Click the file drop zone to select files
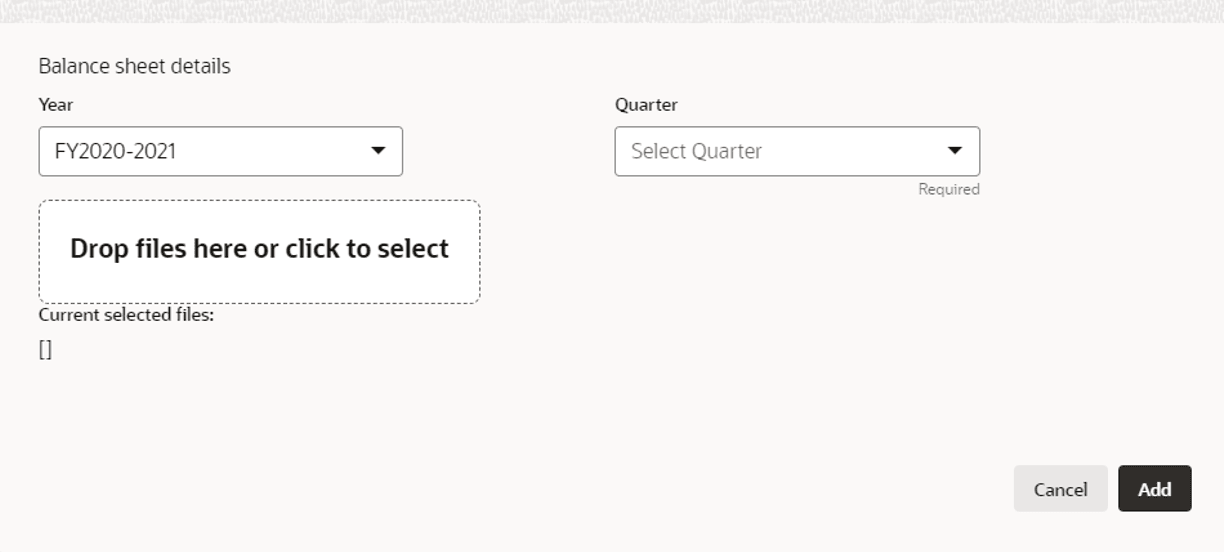 [260, 252]
